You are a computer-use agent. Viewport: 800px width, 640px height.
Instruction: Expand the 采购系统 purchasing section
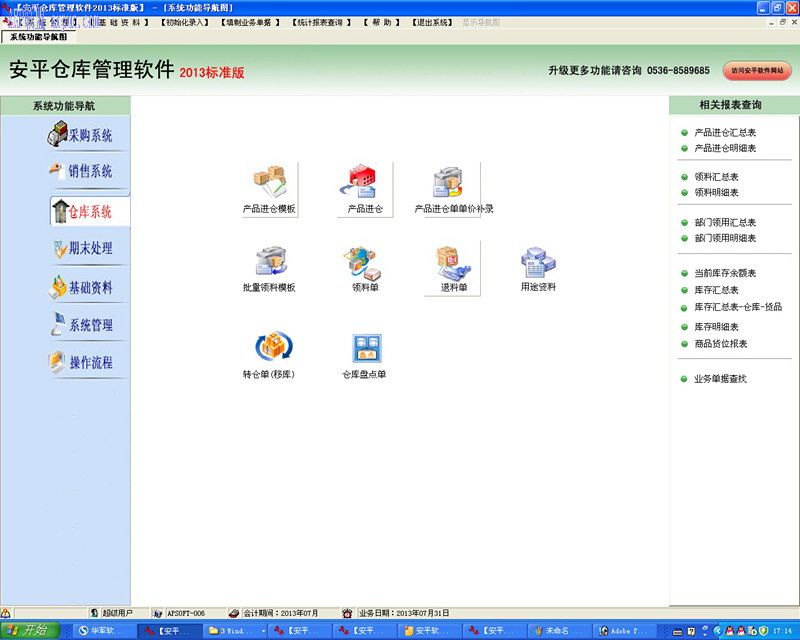[x=83, y=132]
